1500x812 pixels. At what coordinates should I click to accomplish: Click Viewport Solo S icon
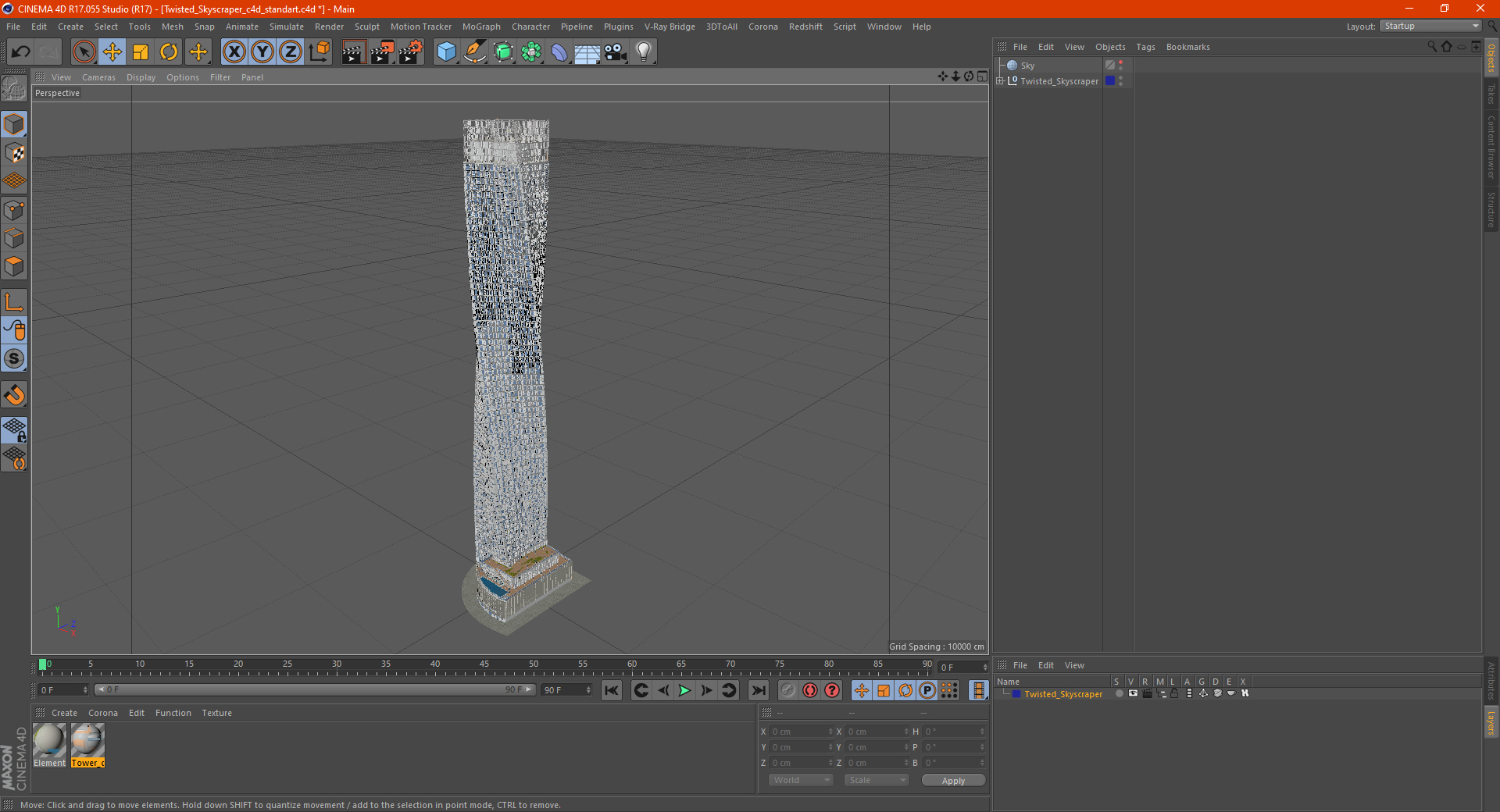(14, 359)
